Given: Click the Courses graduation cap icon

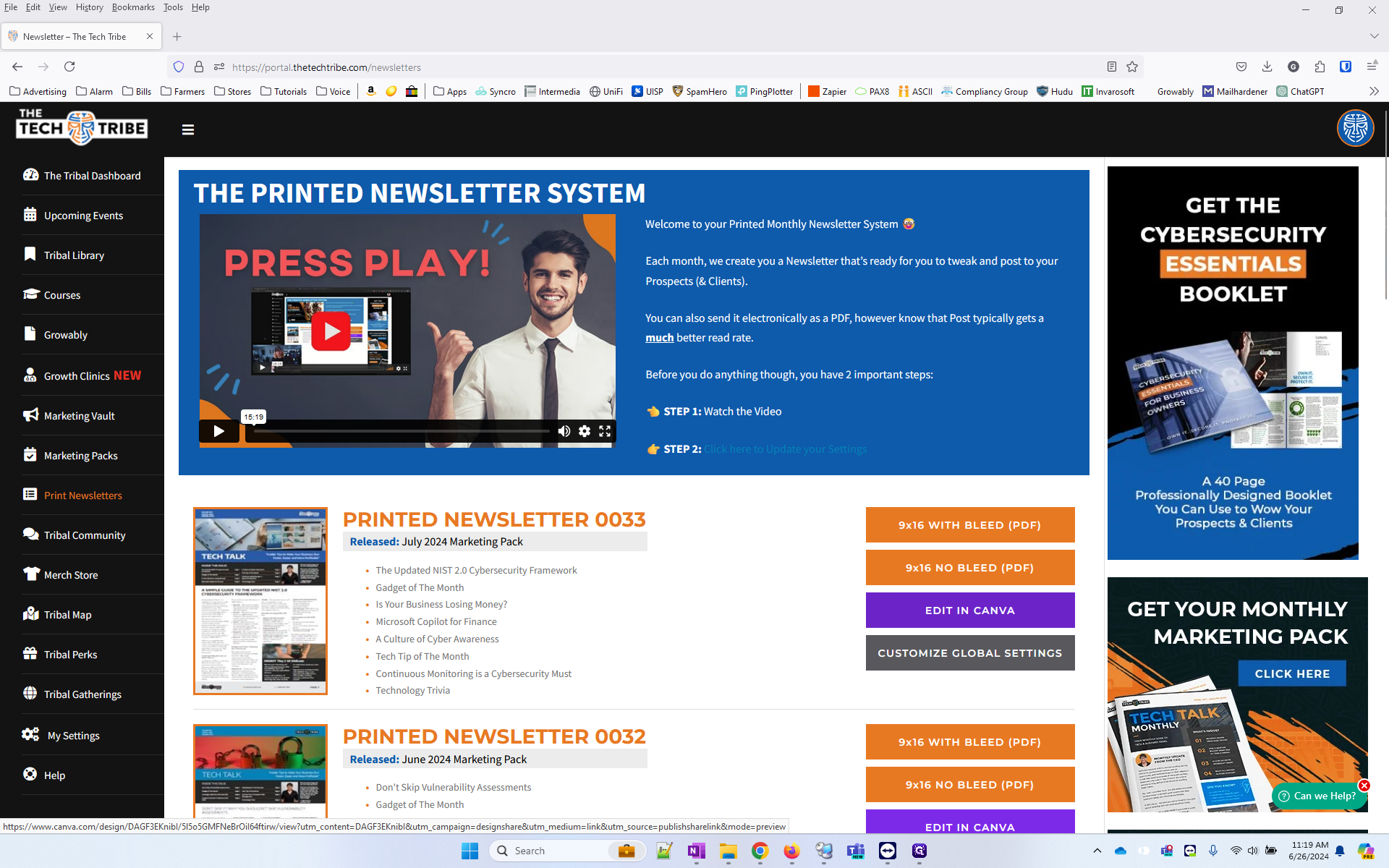Looking at the screenshot, I should tap(30, 294).
